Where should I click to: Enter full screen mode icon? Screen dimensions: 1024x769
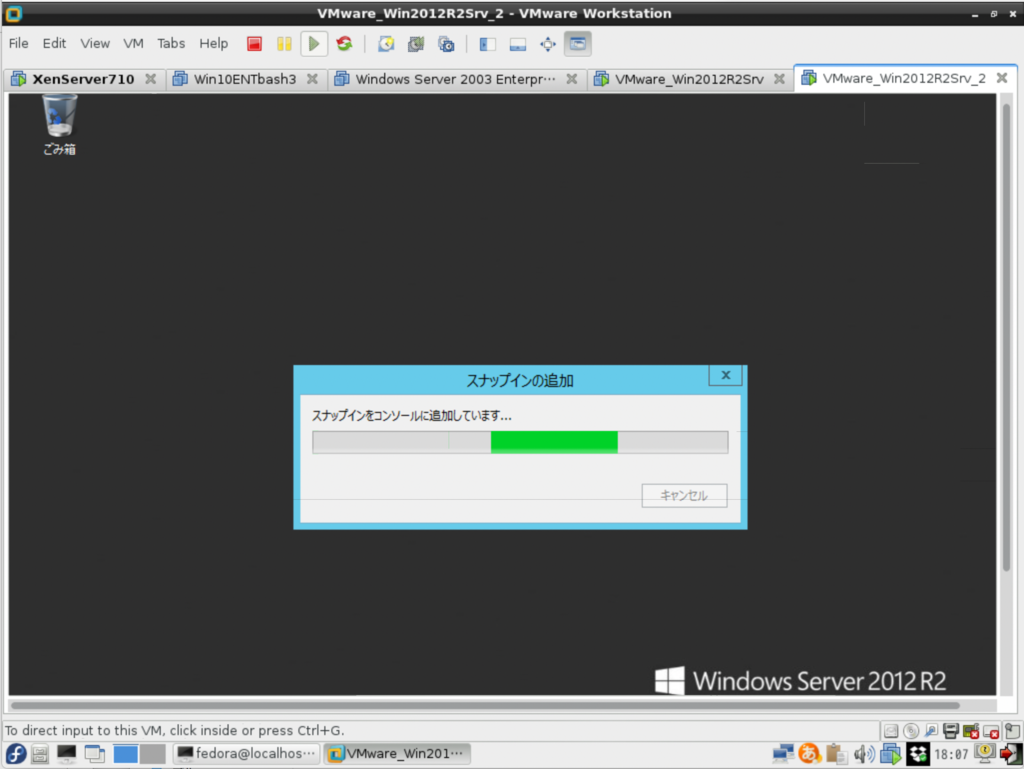(547, 44)
